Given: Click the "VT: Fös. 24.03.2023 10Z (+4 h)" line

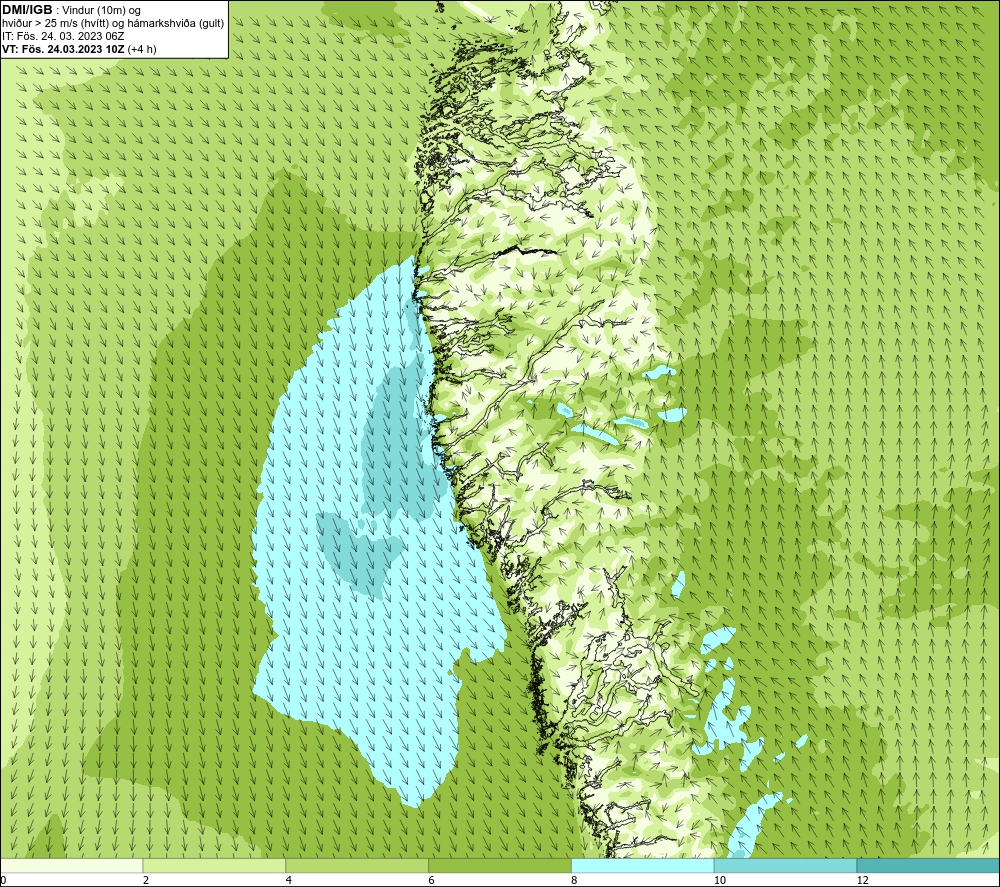Looking at the screenshot, I should click(x=79, y=49).
